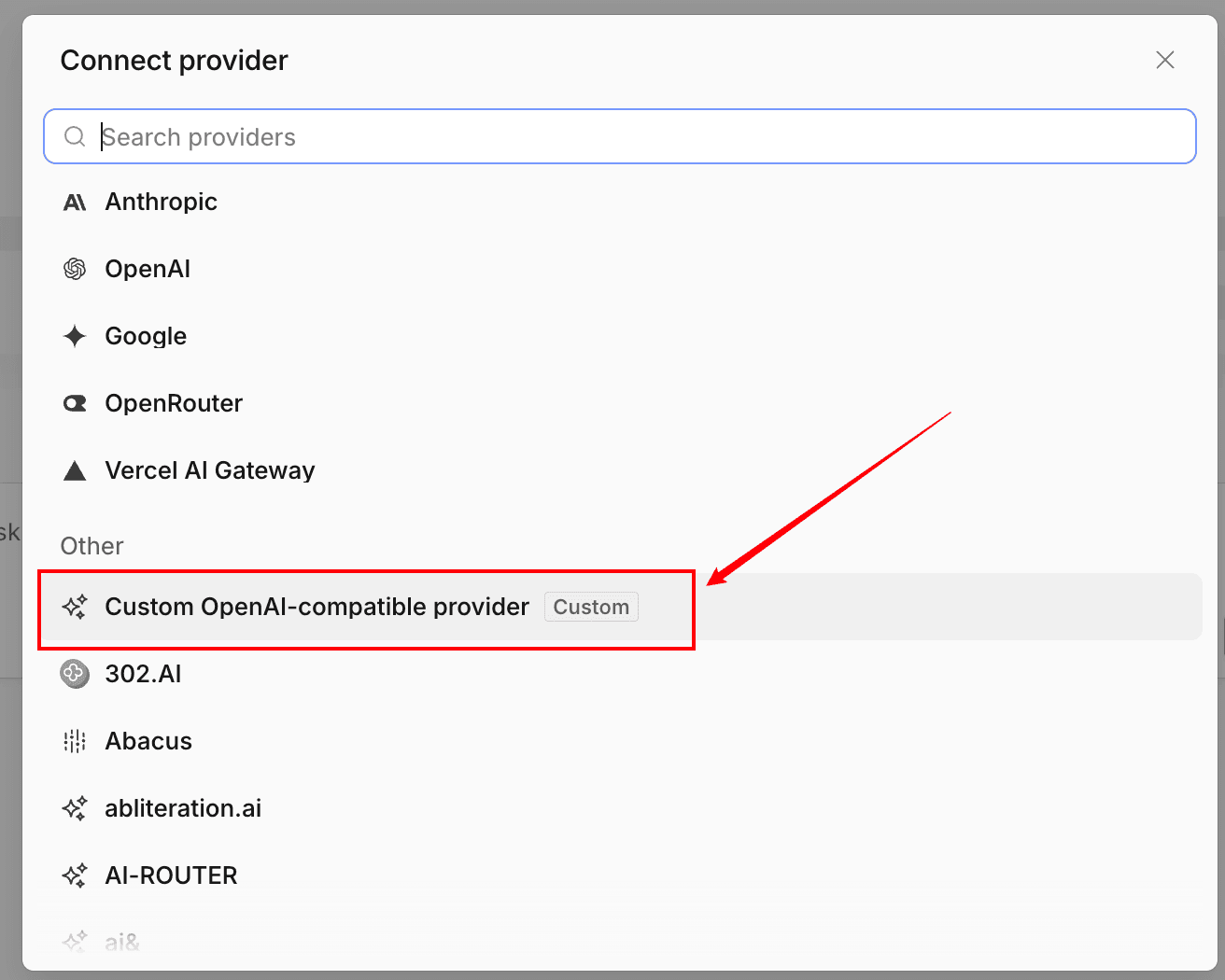Click the Custom badge tag
1225x980 pixels.
591,607
